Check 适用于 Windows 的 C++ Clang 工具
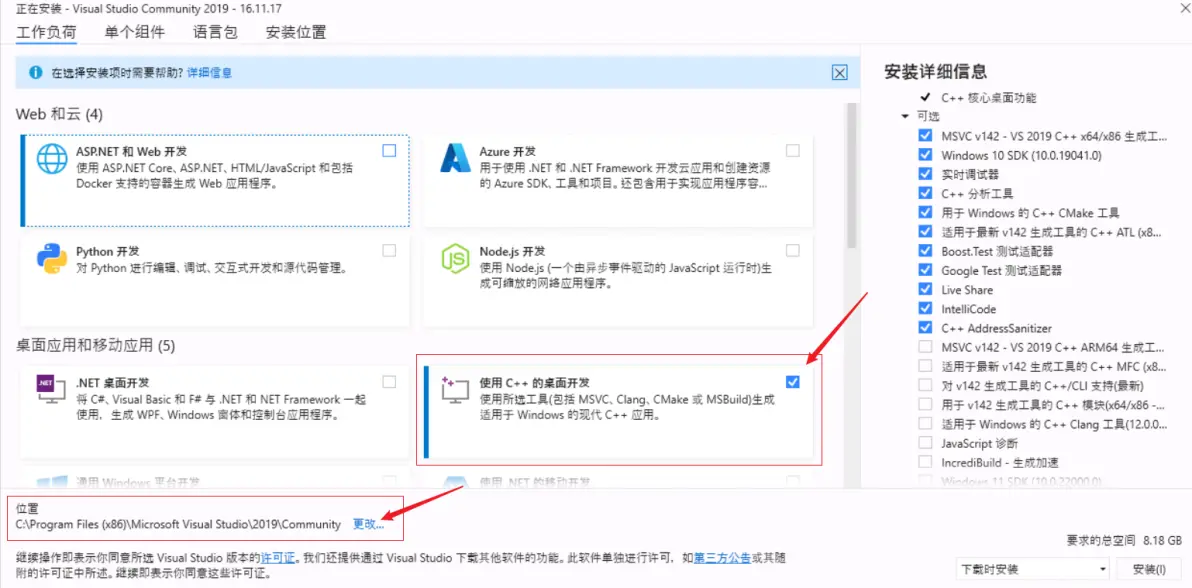The width and height of the screenshot is (1192, 588). [924, 424]
